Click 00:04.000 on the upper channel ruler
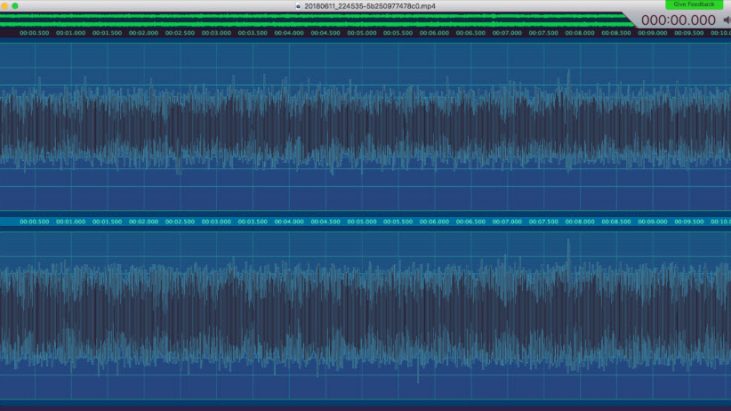 click(x=289, y=33)
